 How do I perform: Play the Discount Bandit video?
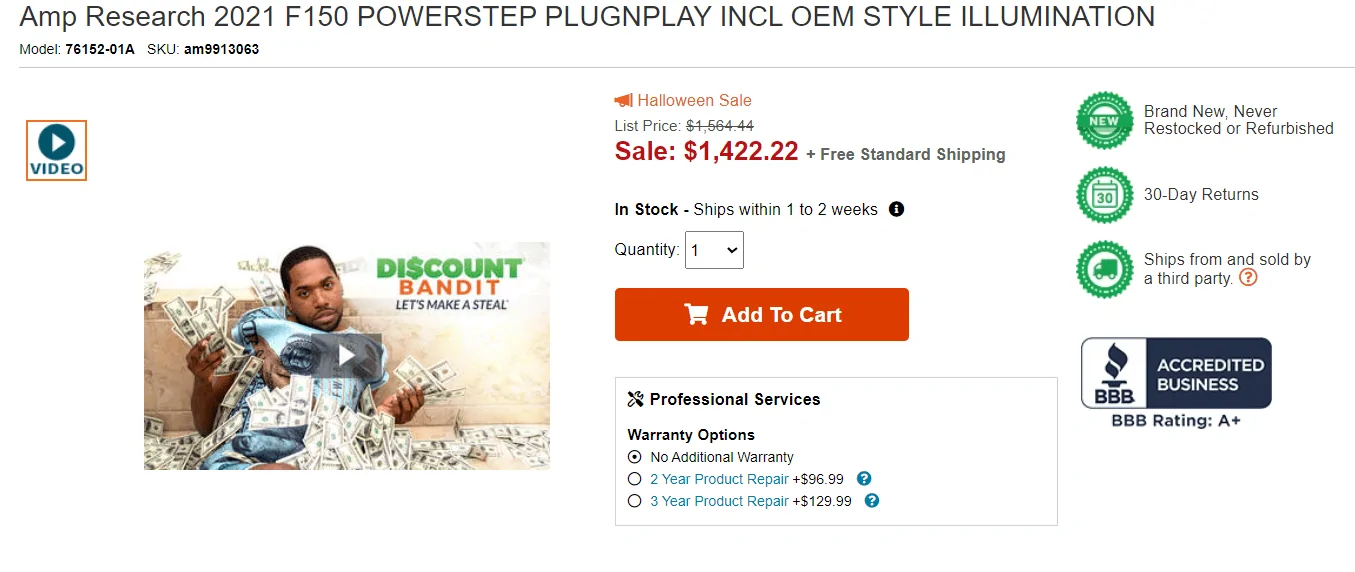pos(346,354)
